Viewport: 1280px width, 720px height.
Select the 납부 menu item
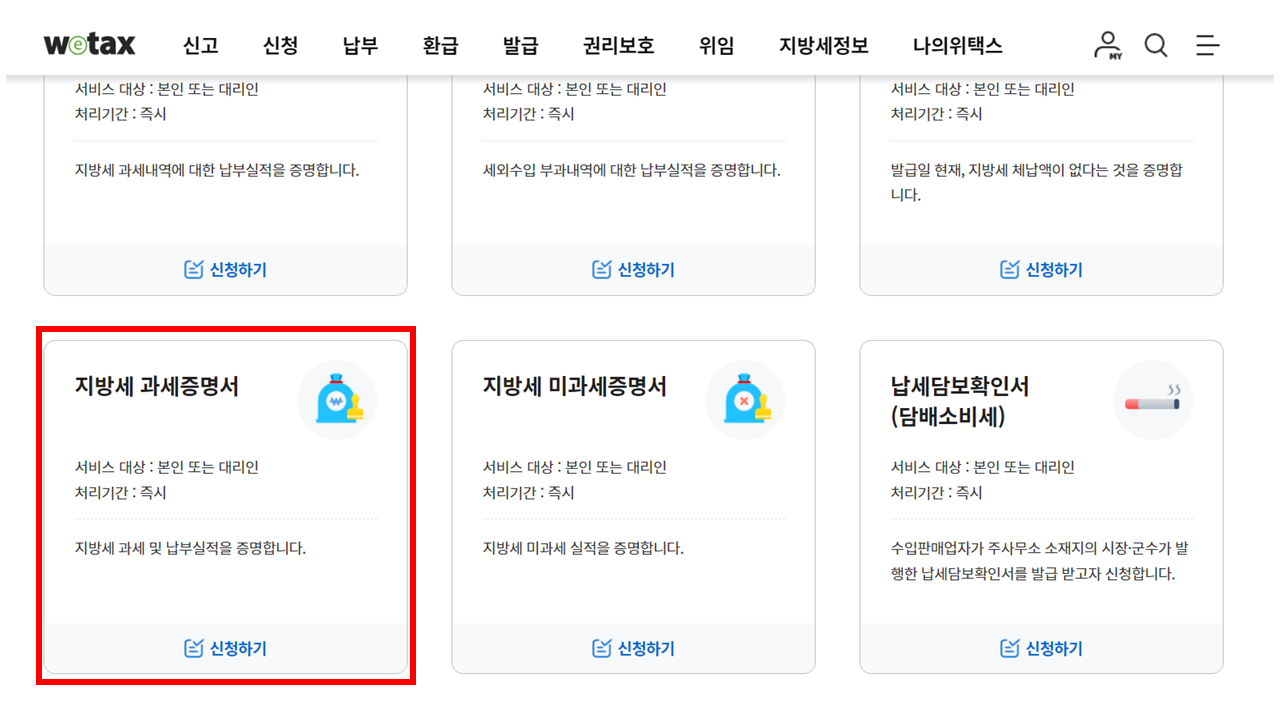point(359,45)
